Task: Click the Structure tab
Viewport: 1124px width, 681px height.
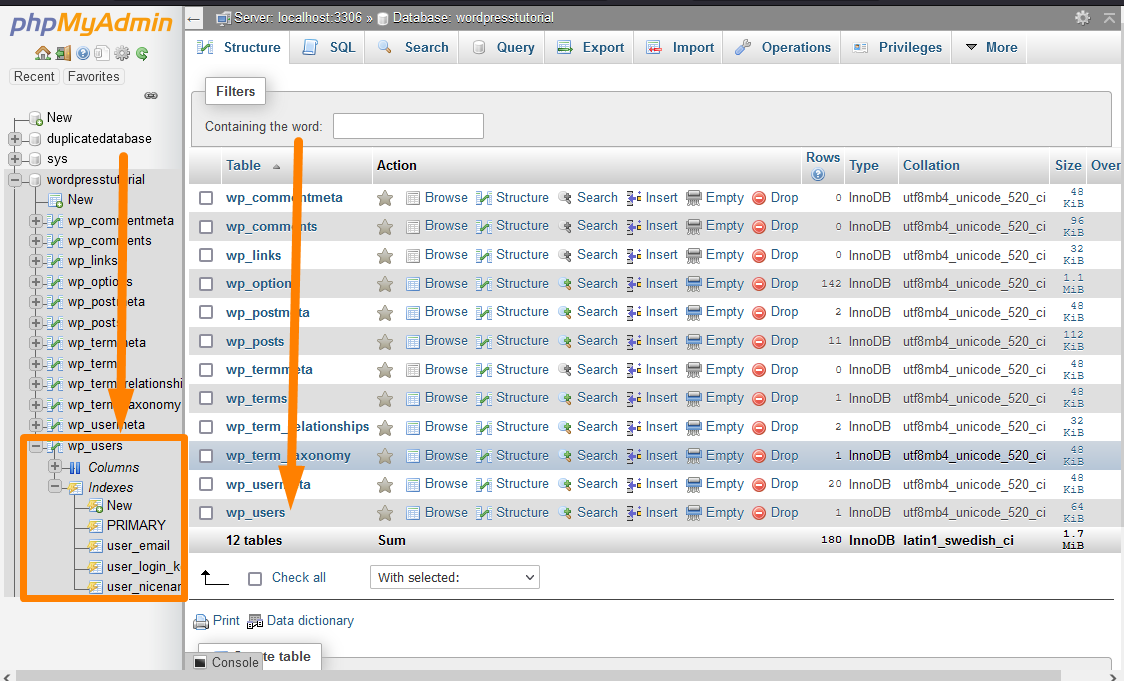Action: pyautogui.click(x=239, y=47)
